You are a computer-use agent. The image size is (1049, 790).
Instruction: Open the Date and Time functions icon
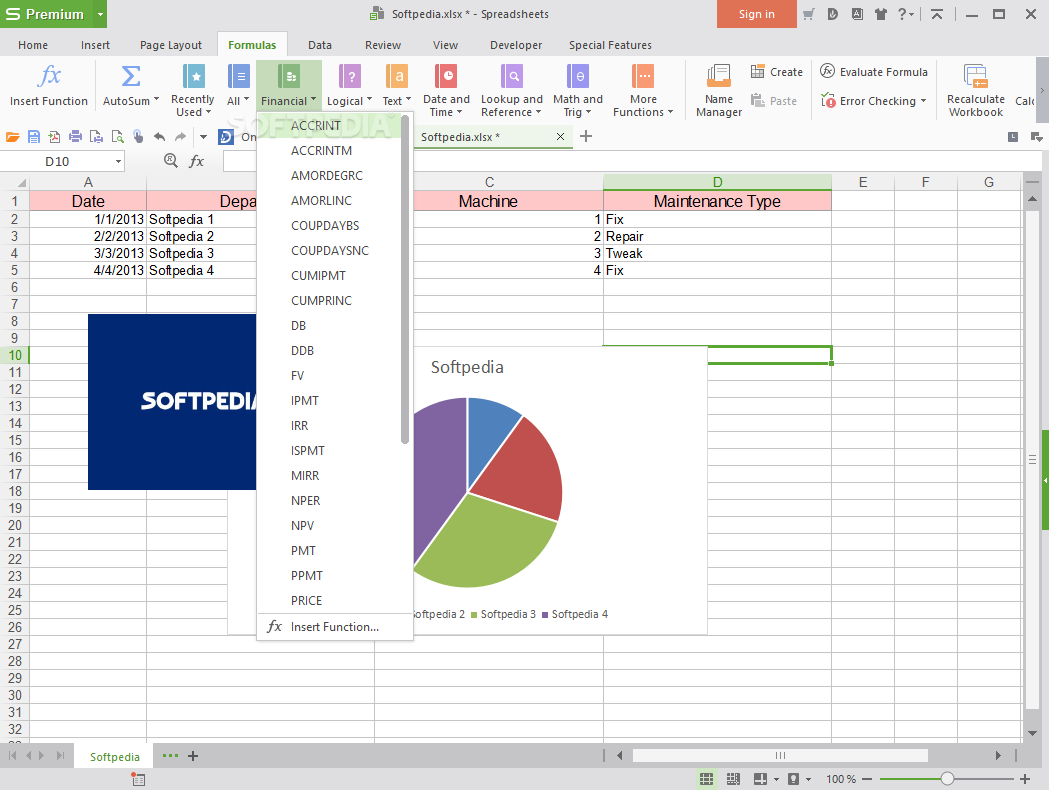tap(446, 76)
